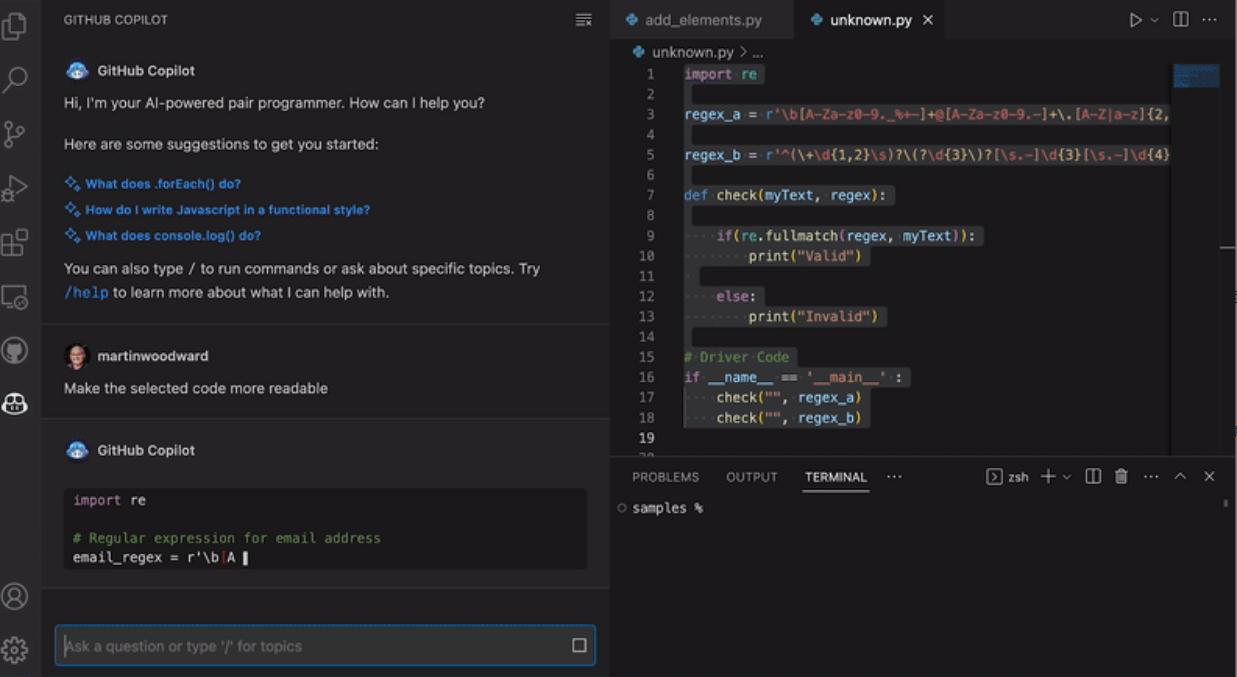Click the samples % terminal prompt
This screenshot has width=1237, height=677.
[667, 508]
